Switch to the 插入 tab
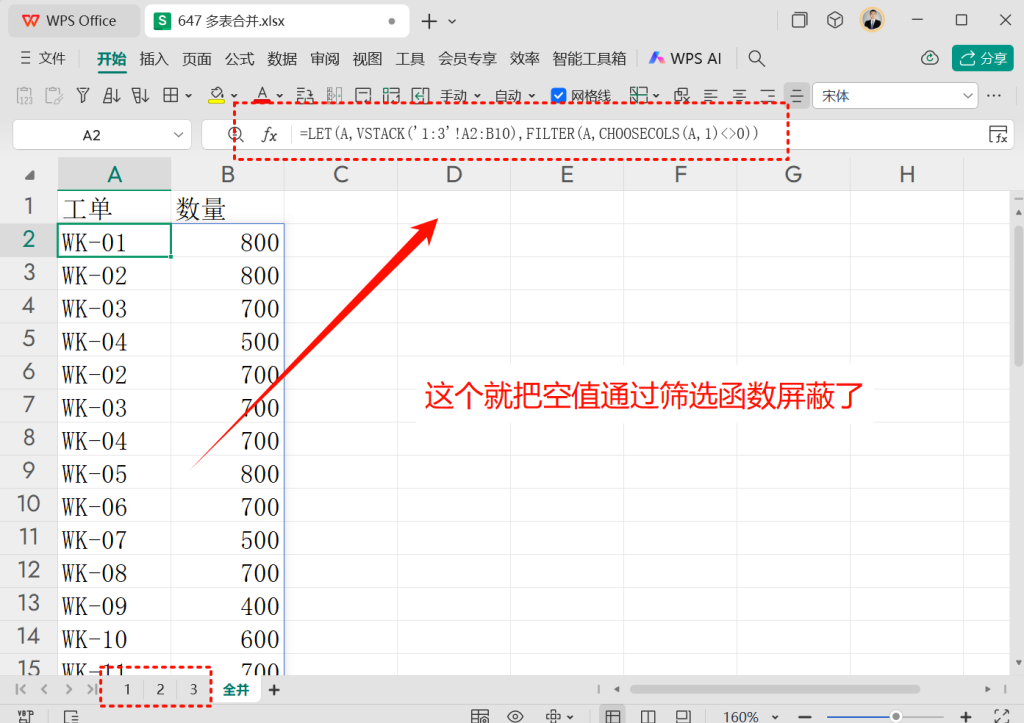 [154, 59]
